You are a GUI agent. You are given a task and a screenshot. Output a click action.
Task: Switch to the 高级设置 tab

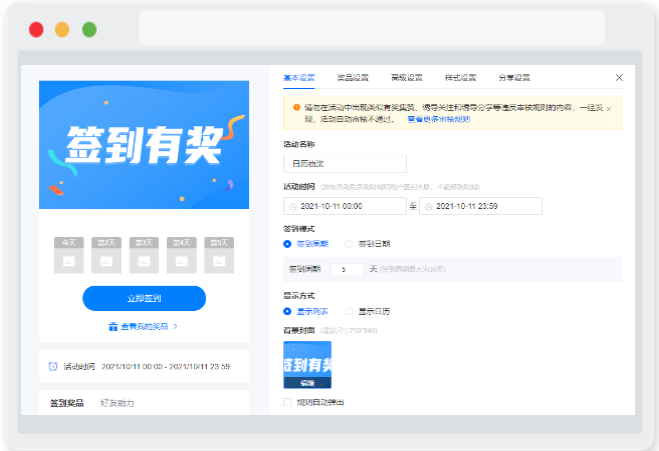coord(406,78)
